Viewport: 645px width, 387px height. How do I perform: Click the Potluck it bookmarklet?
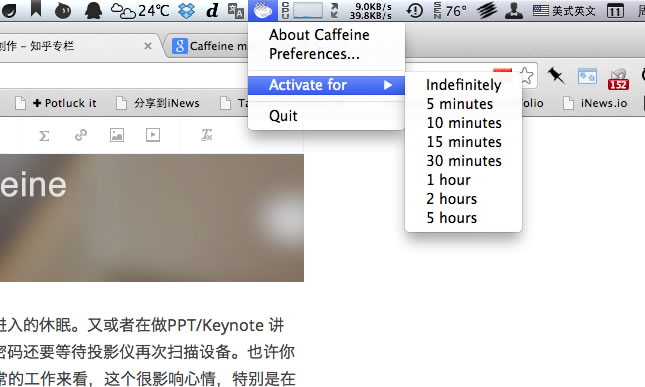click(x=56, y=103)
